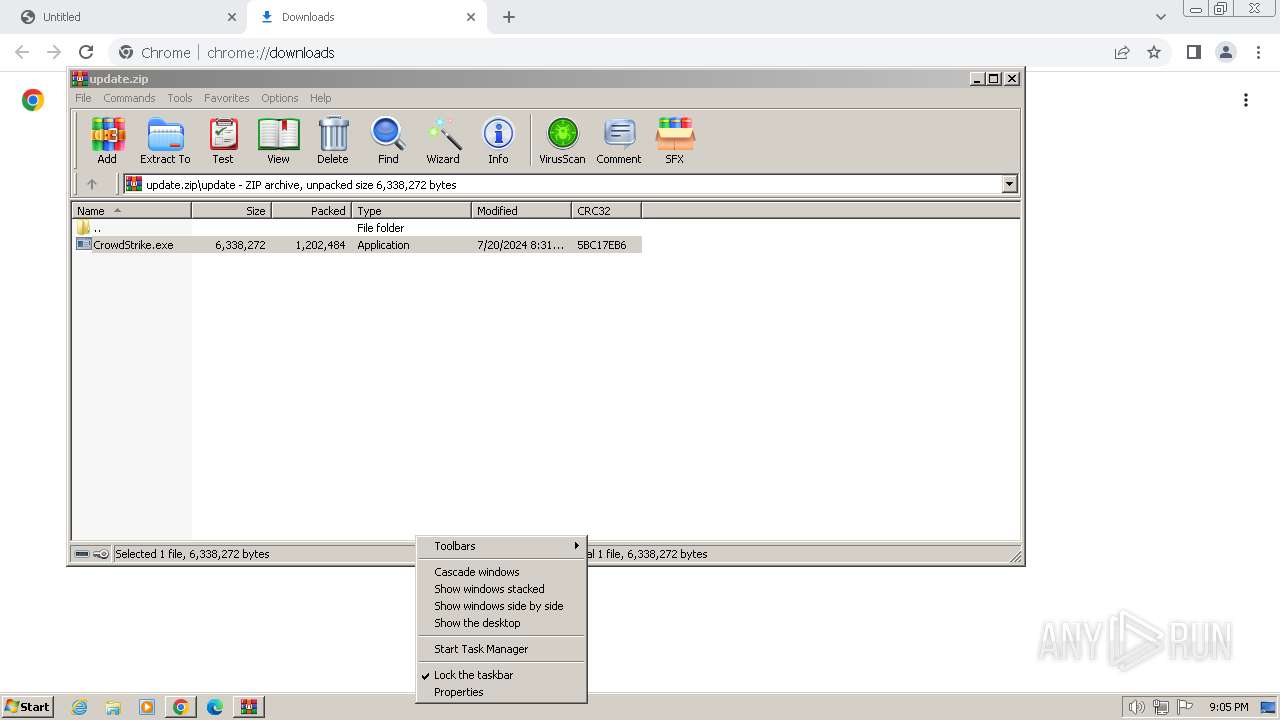Open the Tools menu
This screenshot has height=720, width=1280.
(180, 98)
